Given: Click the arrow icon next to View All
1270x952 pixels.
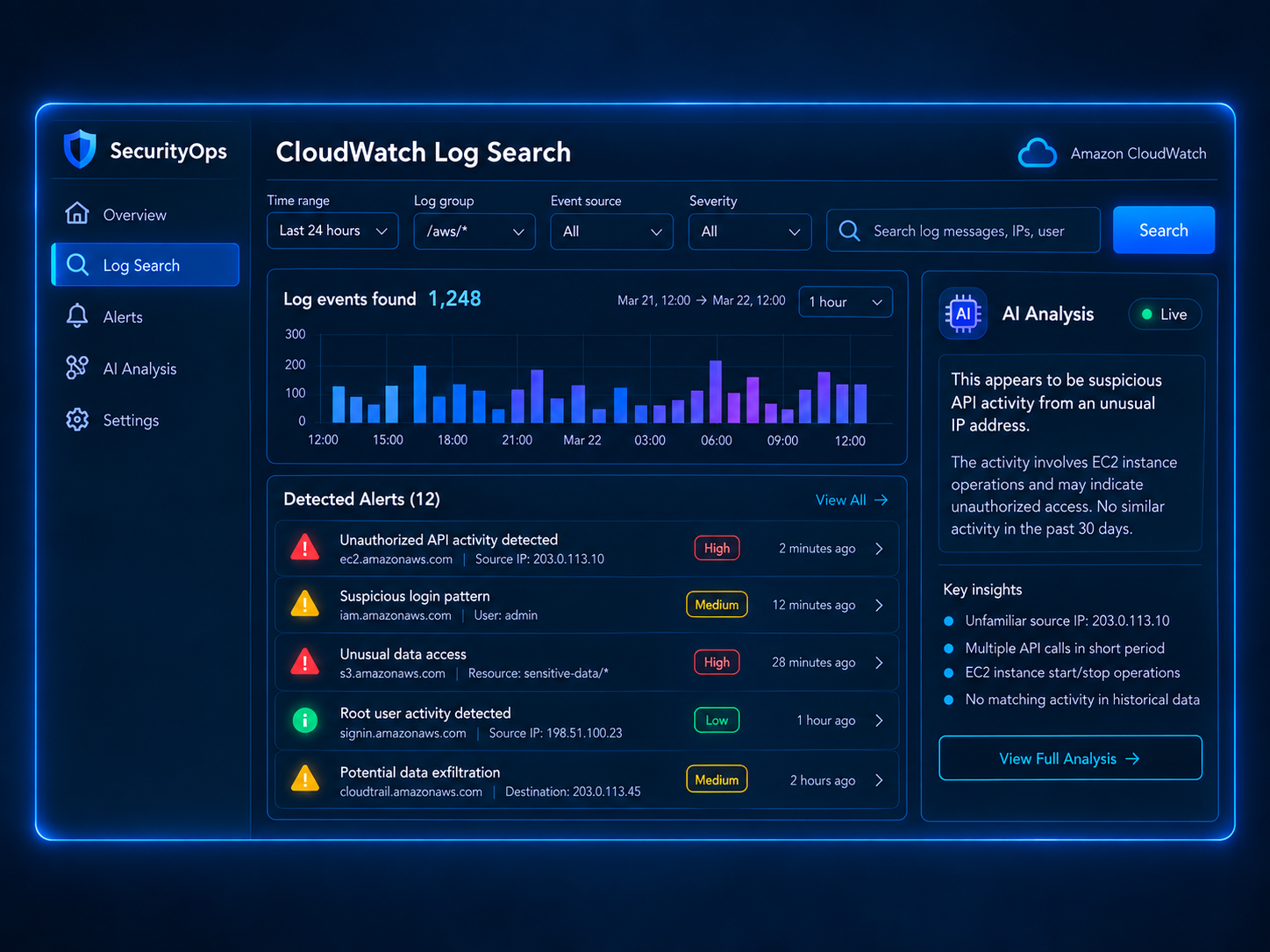Looking at the screenshot, I should pyautogui.click(x=881, y=500).
